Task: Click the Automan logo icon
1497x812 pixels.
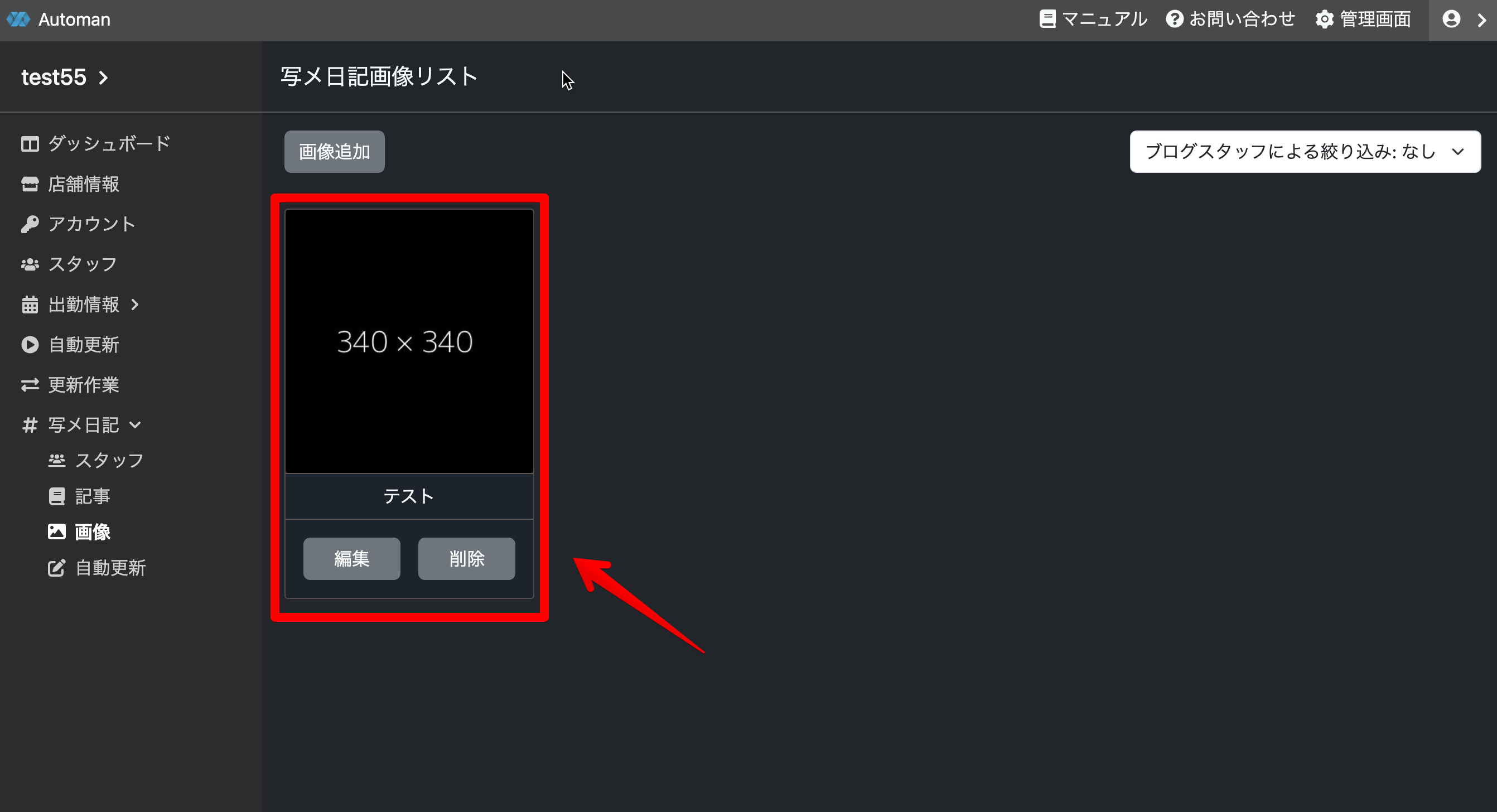Action: point(18,19)
